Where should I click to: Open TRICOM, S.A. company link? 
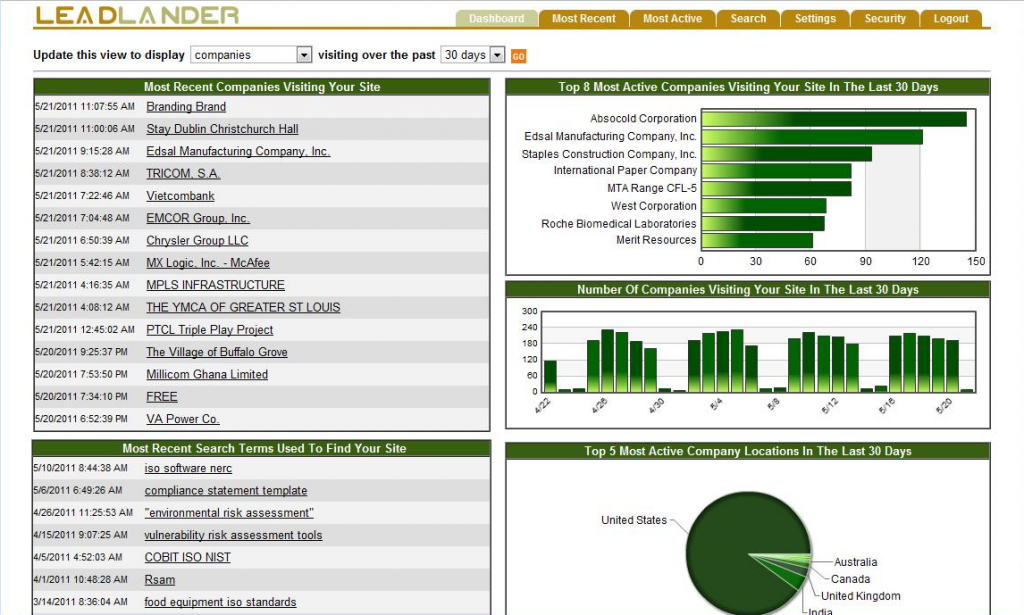[183, 173]
